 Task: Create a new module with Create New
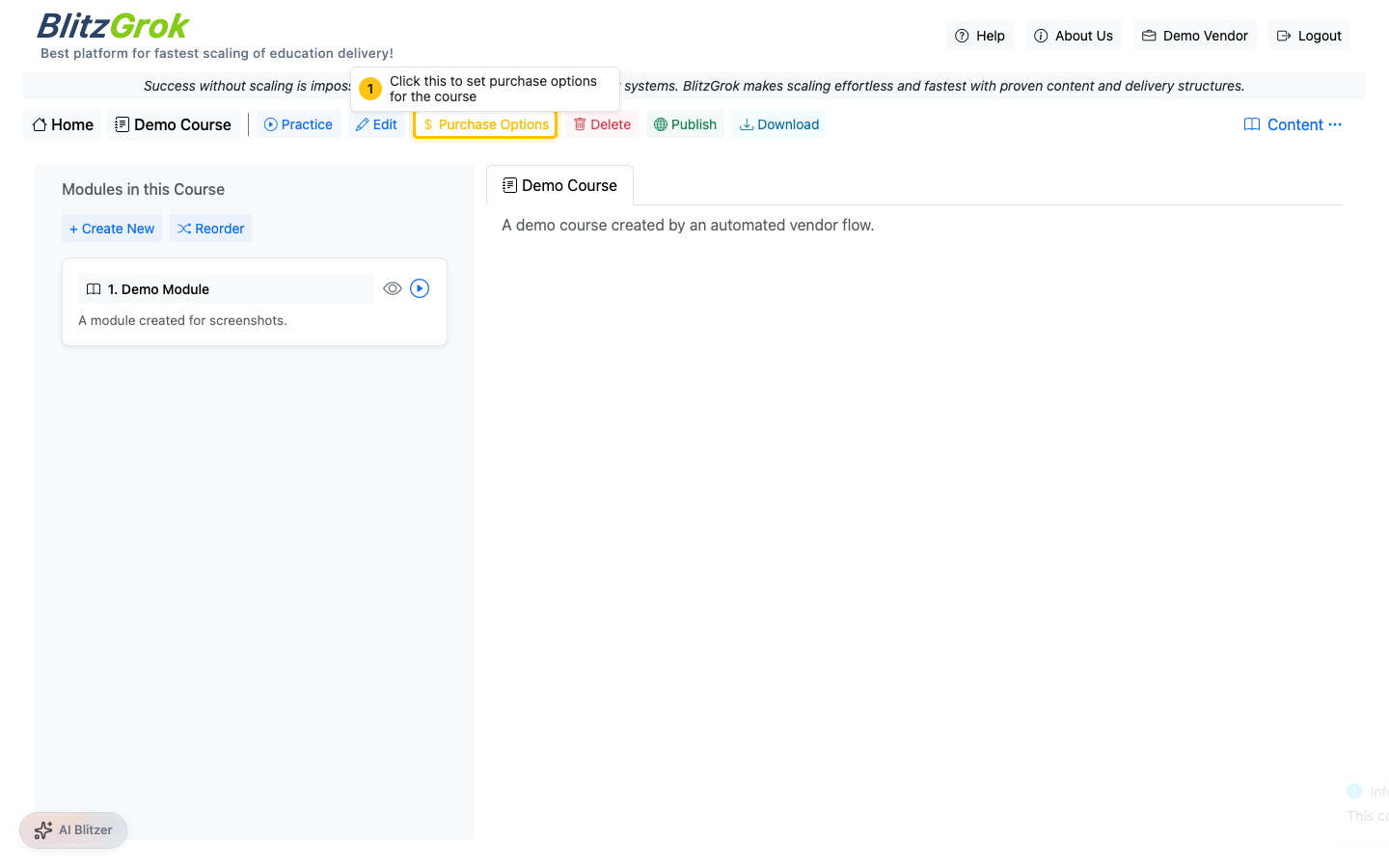point(112,229)
